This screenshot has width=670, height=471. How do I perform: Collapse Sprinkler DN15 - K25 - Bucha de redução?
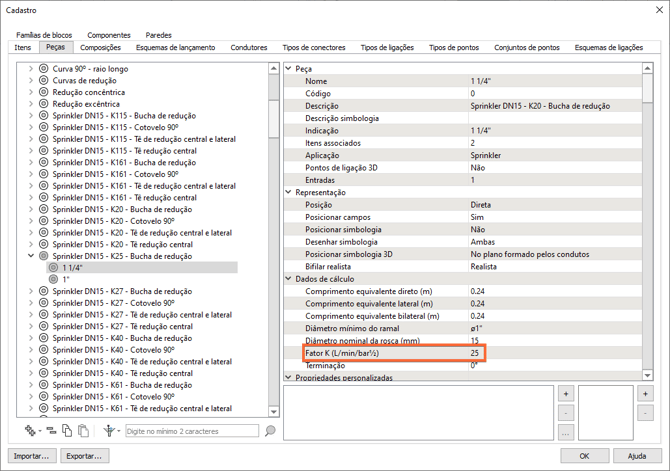pos(31,256)
